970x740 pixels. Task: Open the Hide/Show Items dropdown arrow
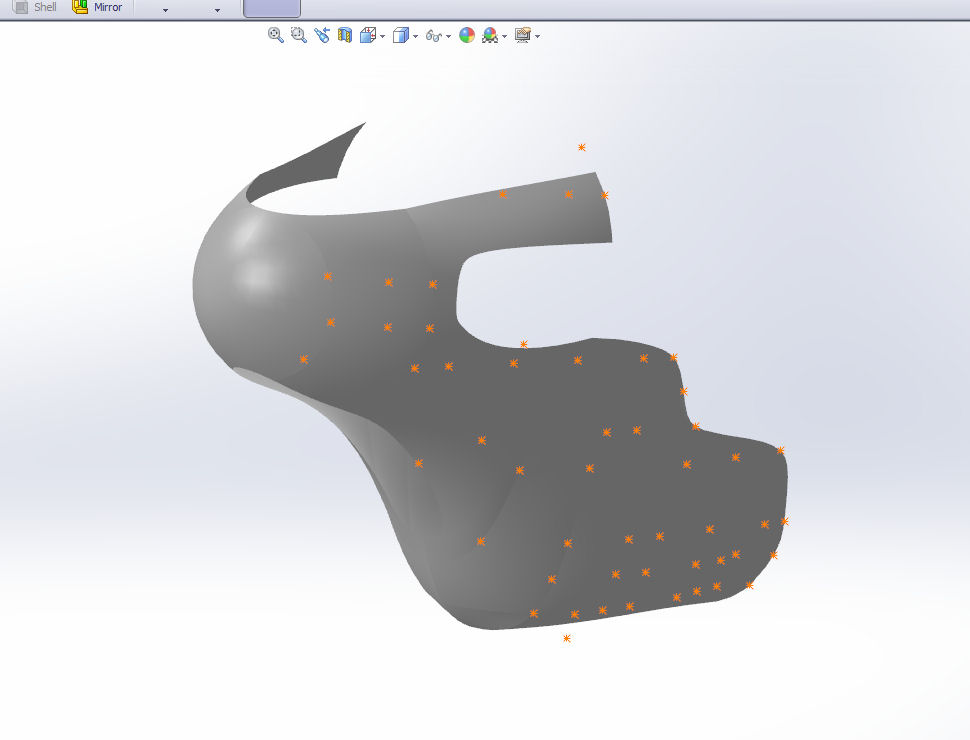(x=448, y=36)
